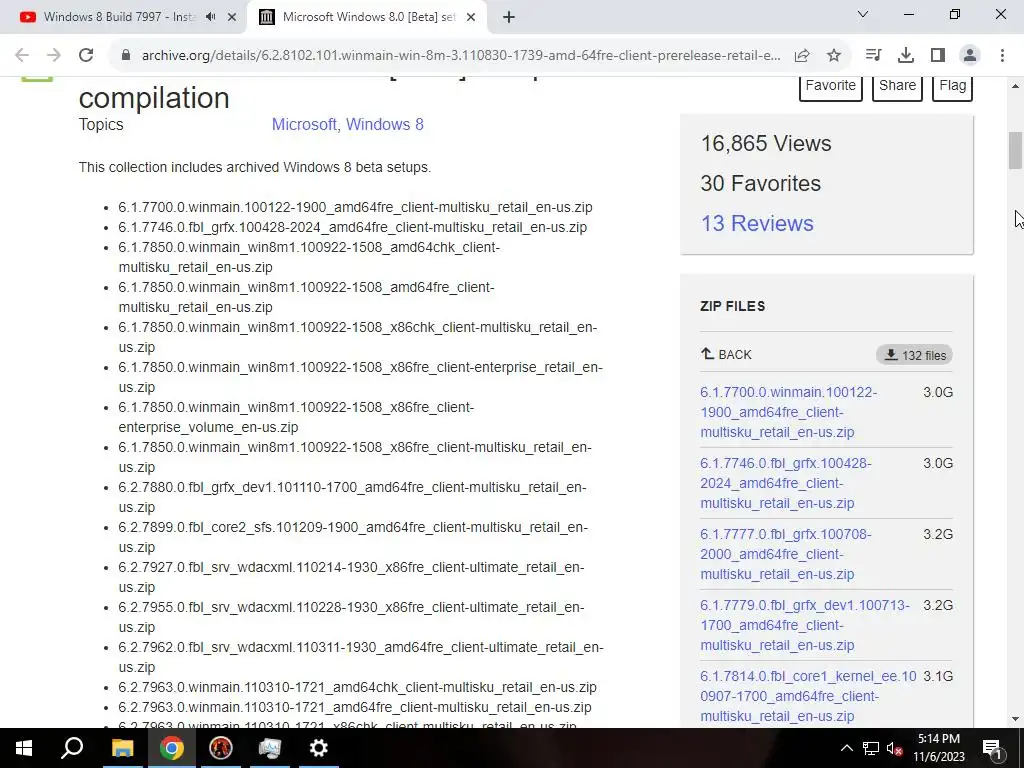Click the 30 Favorites text
The height and width of the screenshot is (768, 1024).
coord(760,184)
